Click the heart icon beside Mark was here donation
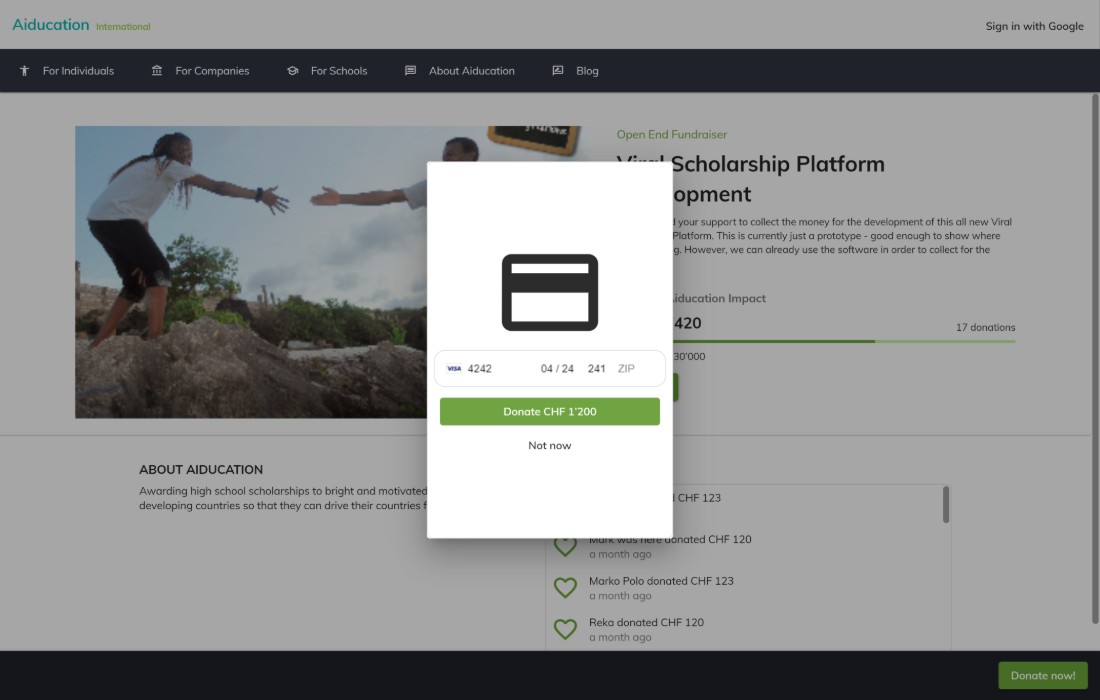Screen dimensions: 1100x700 click(x=565, y=546)
